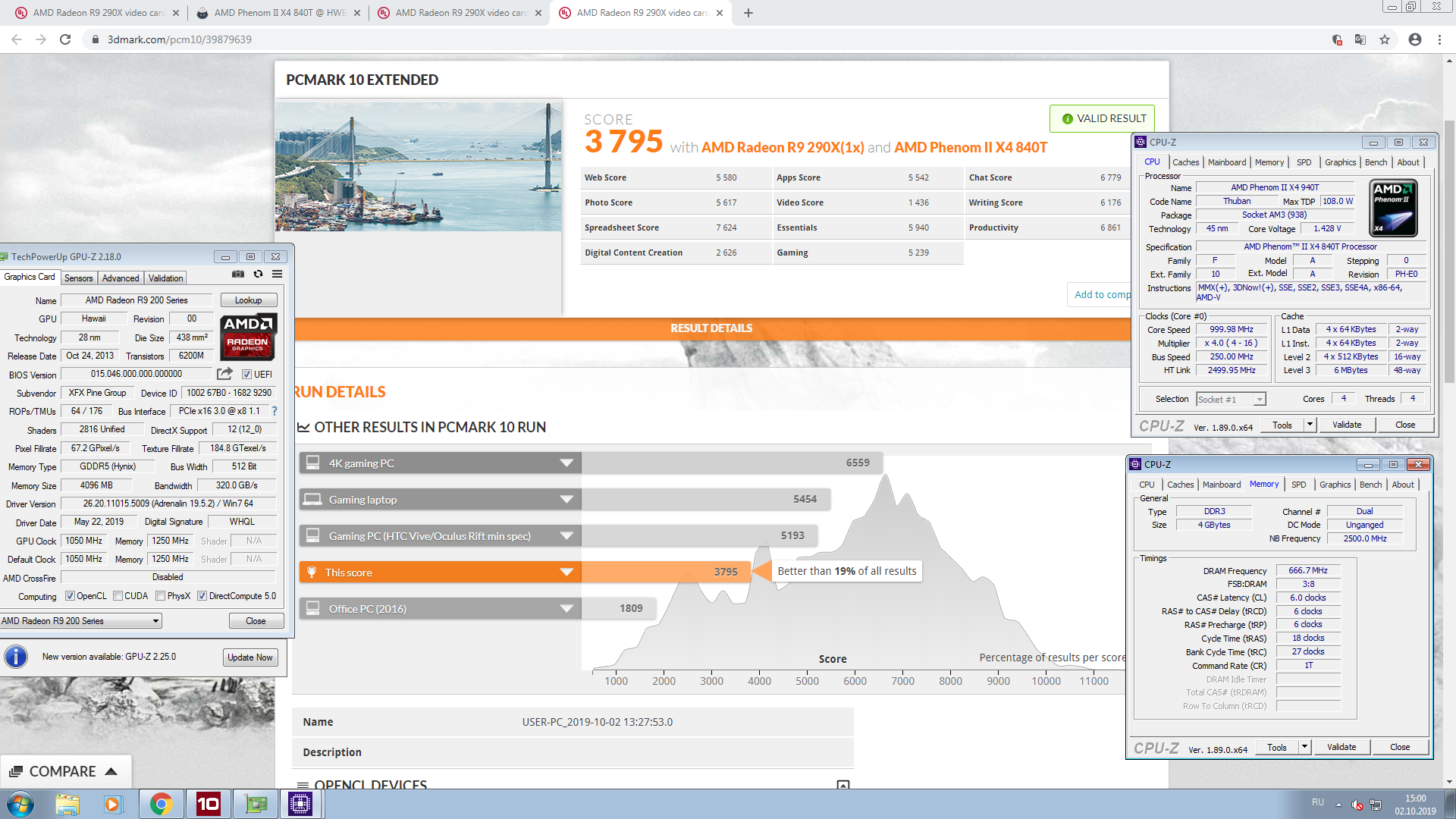
Task: Switch to the Sensors tab in GPU-Z
Action: (x=79, y=278)
